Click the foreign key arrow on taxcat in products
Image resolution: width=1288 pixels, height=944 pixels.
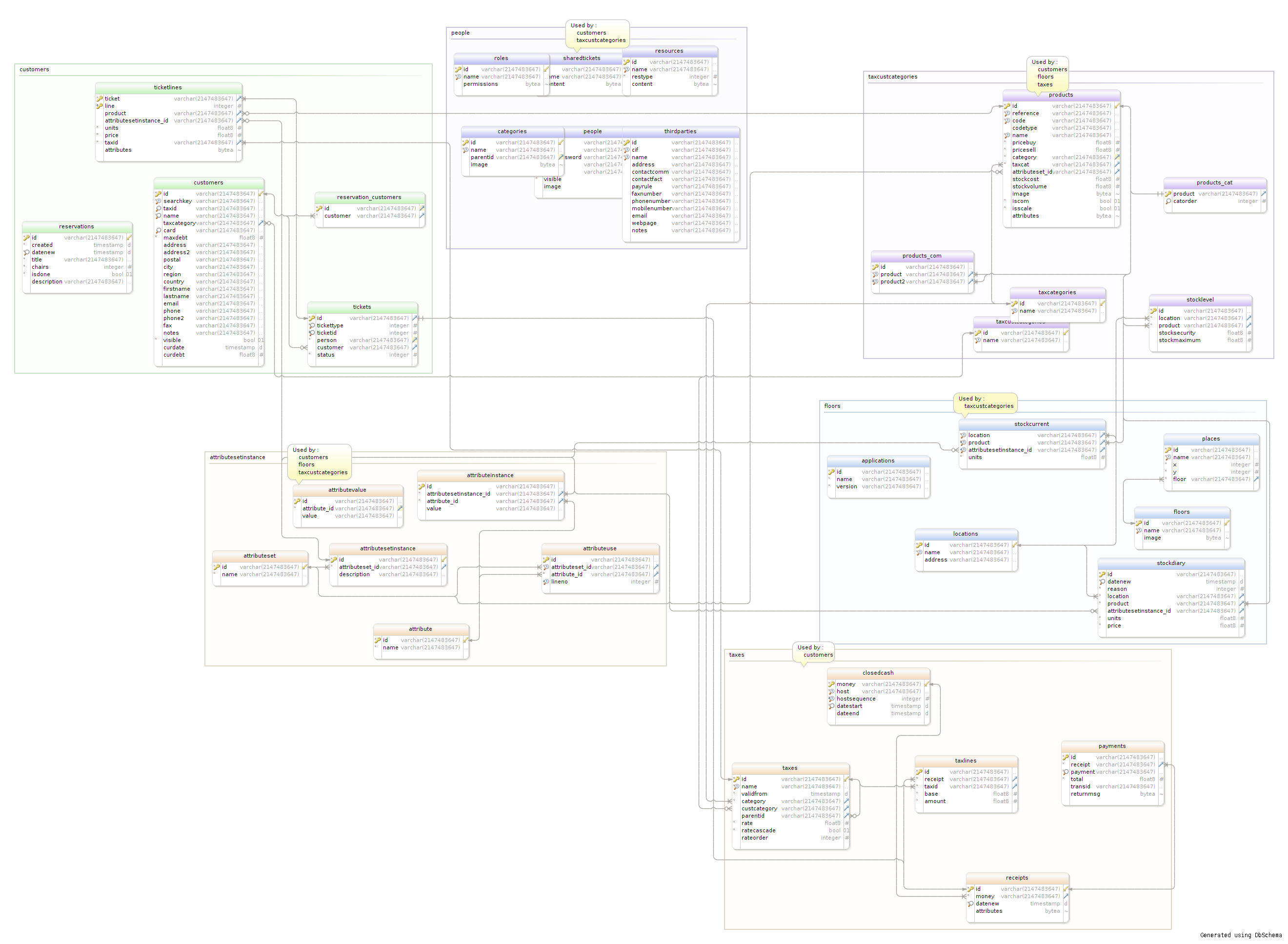[x=1117, y=164]
